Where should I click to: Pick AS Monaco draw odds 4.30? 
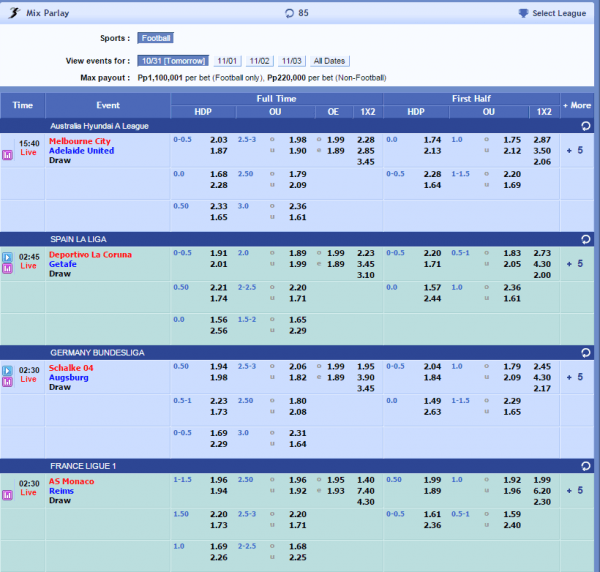point(366,502)
